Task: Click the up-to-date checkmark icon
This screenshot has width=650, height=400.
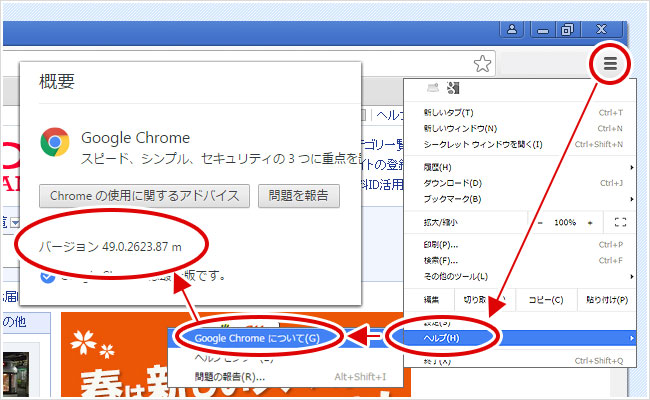Action: pos(47,277)
